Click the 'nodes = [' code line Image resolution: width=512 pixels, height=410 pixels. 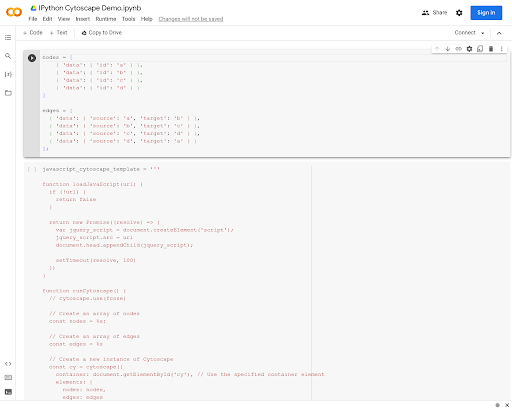point(57,57)
